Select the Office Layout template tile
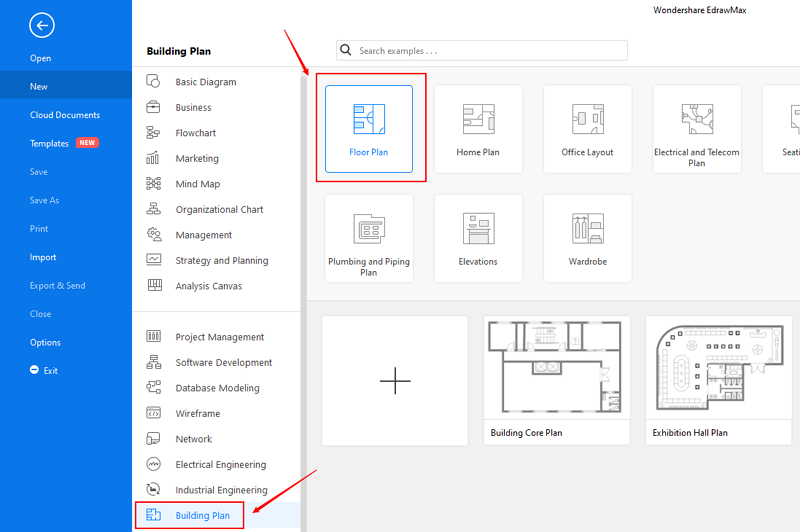800x532 pixels. [587, 129]
